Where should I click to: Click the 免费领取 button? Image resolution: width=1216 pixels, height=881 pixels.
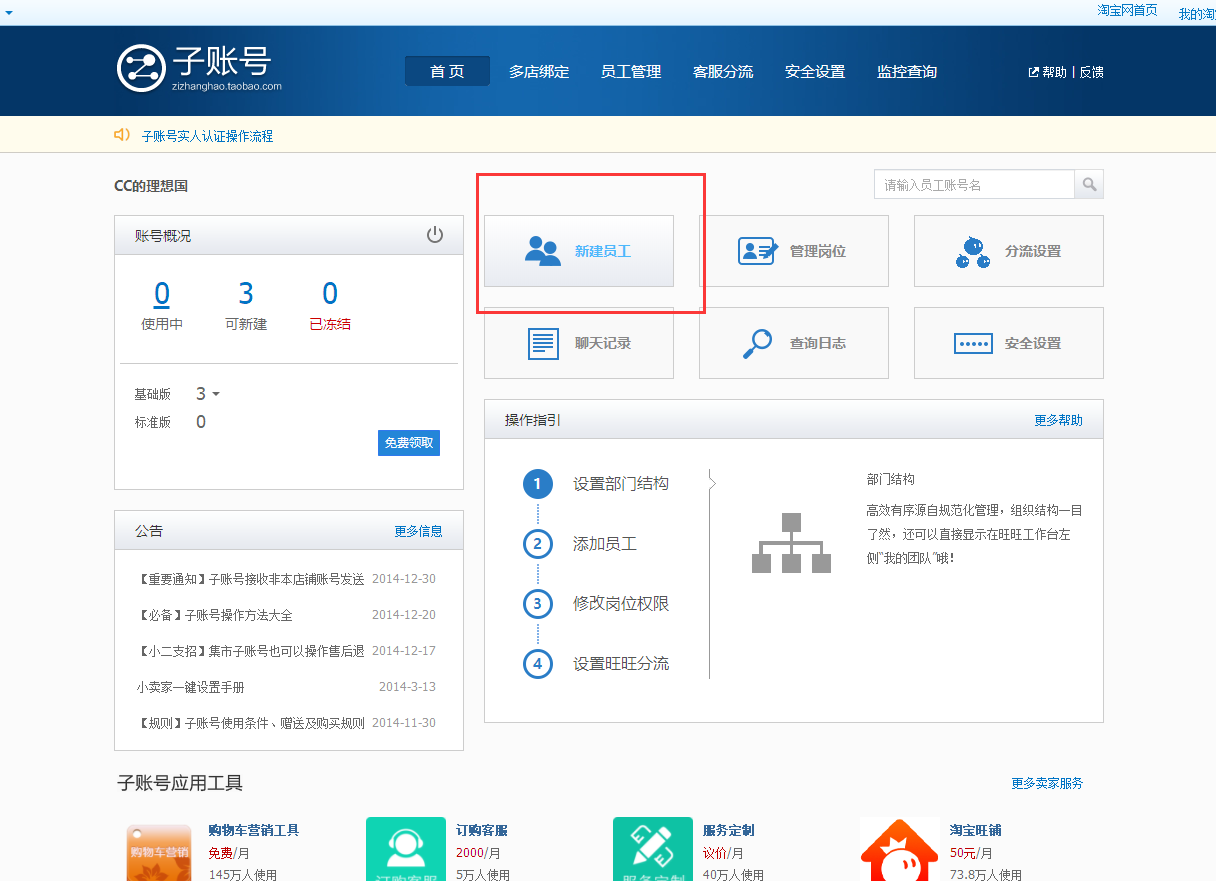coord(409,443)
